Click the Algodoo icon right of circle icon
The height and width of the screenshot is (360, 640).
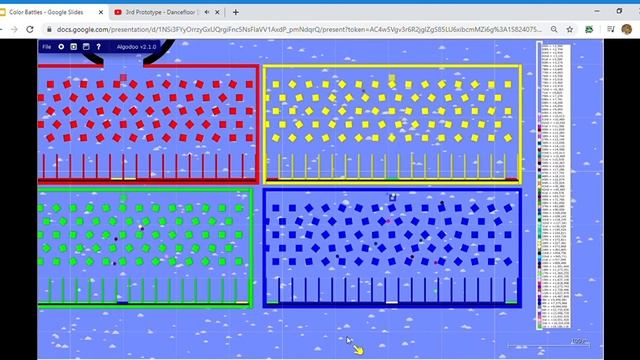73,47
